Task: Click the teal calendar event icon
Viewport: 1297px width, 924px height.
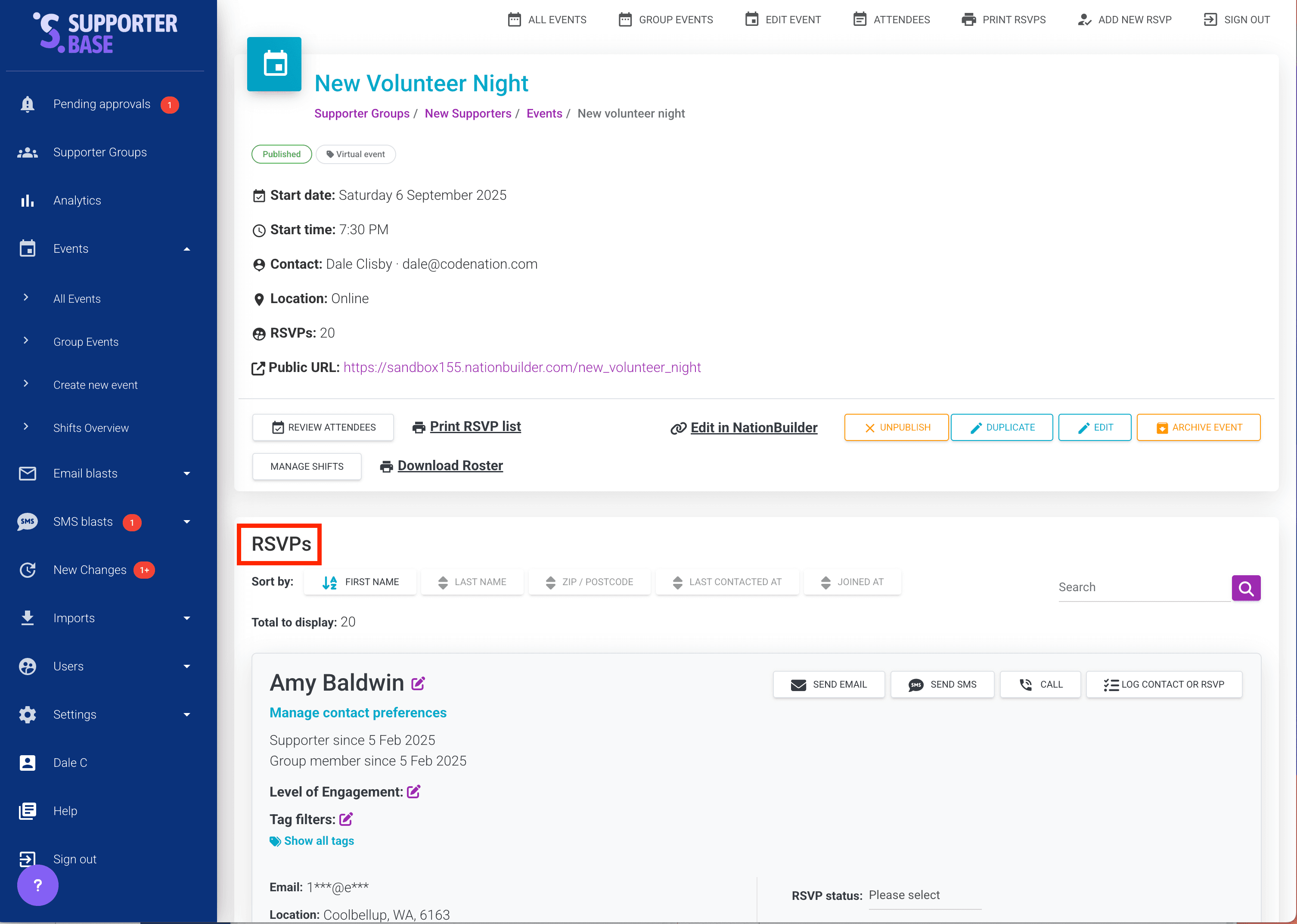Action: 274,64
